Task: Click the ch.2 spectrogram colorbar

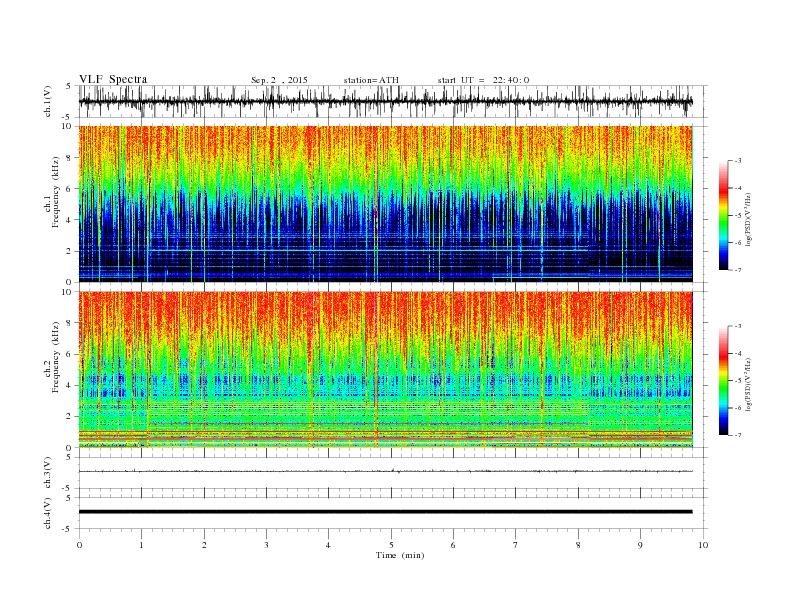Action: point(723,380)
